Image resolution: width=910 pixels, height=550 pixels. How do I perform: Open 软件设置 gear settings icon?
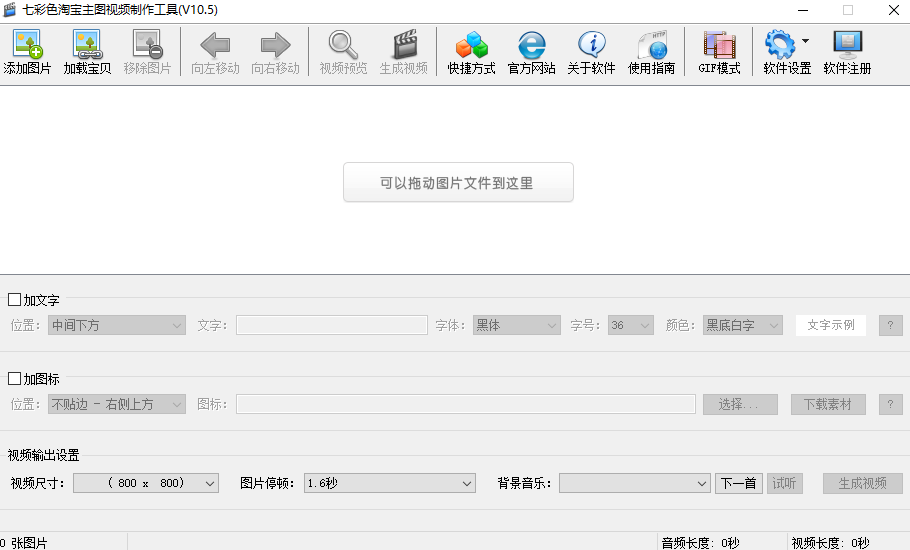coord(780,45)
